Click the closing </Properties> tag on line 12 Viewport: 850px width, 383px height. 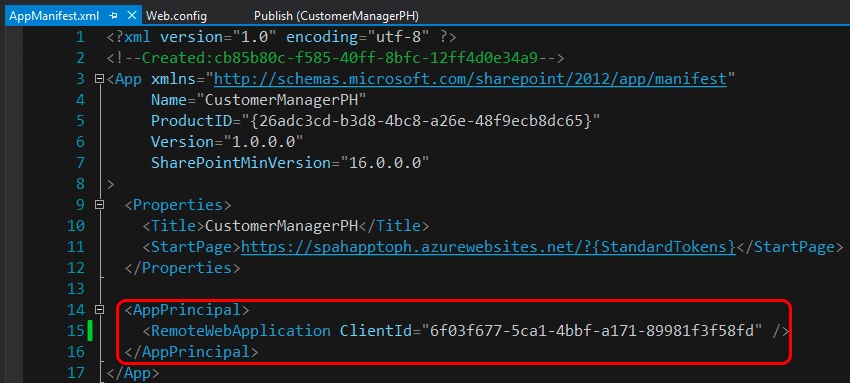point(182,268)
